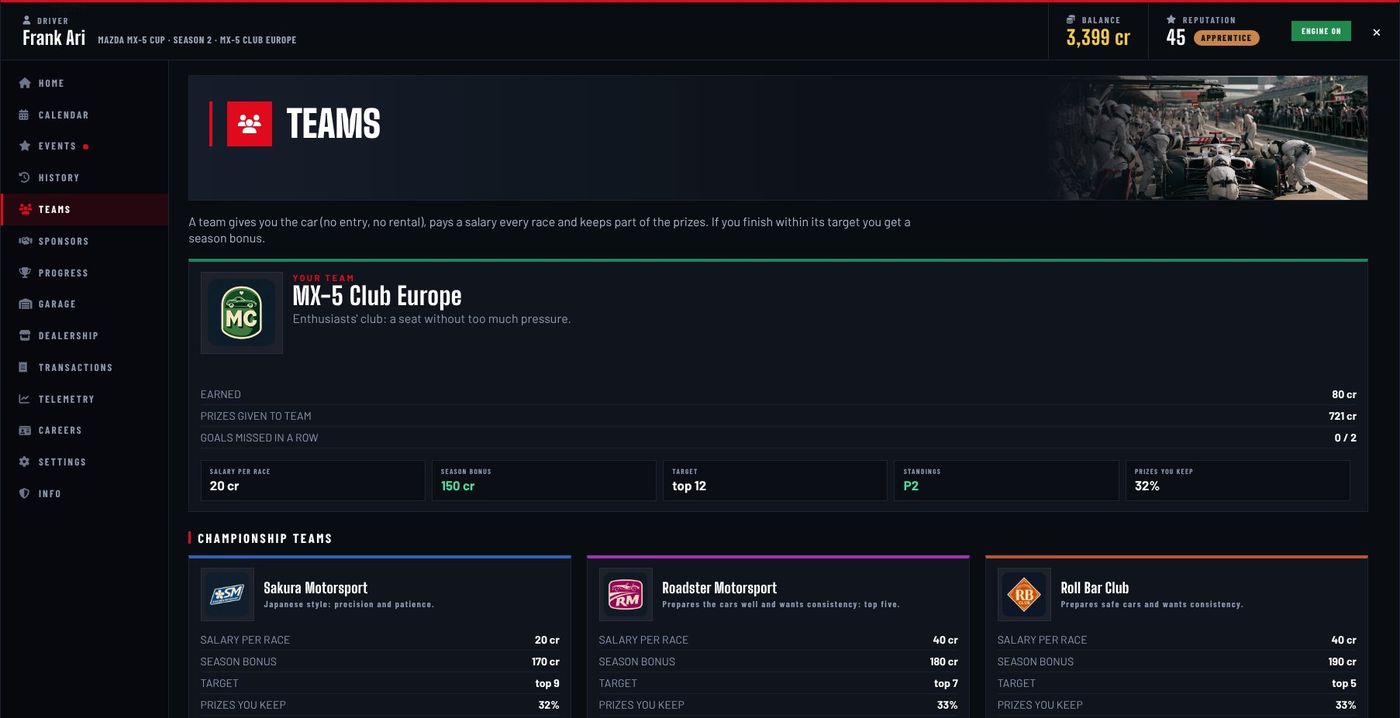Click the reputation score 45
The image size is (1400, 718).
(x=1176, y=38)
